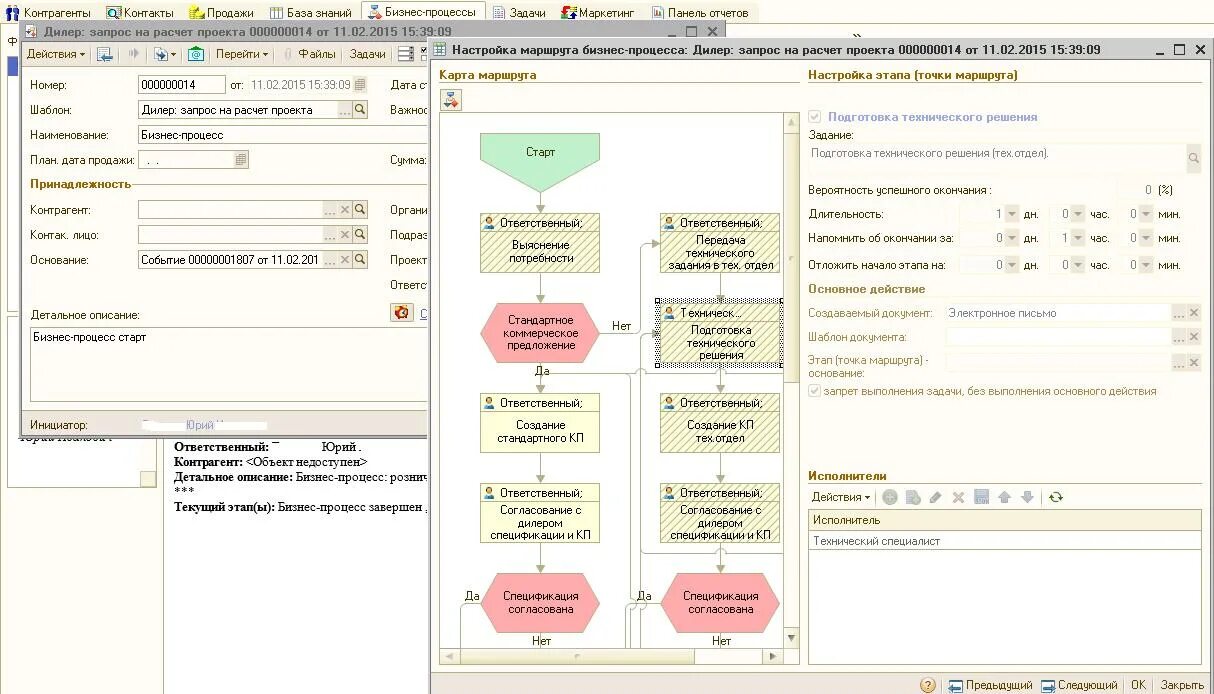The width and height of the screenshot is (1214, 694).
Task: Click the structure list icon near Задачи
Action: (405, 54)
